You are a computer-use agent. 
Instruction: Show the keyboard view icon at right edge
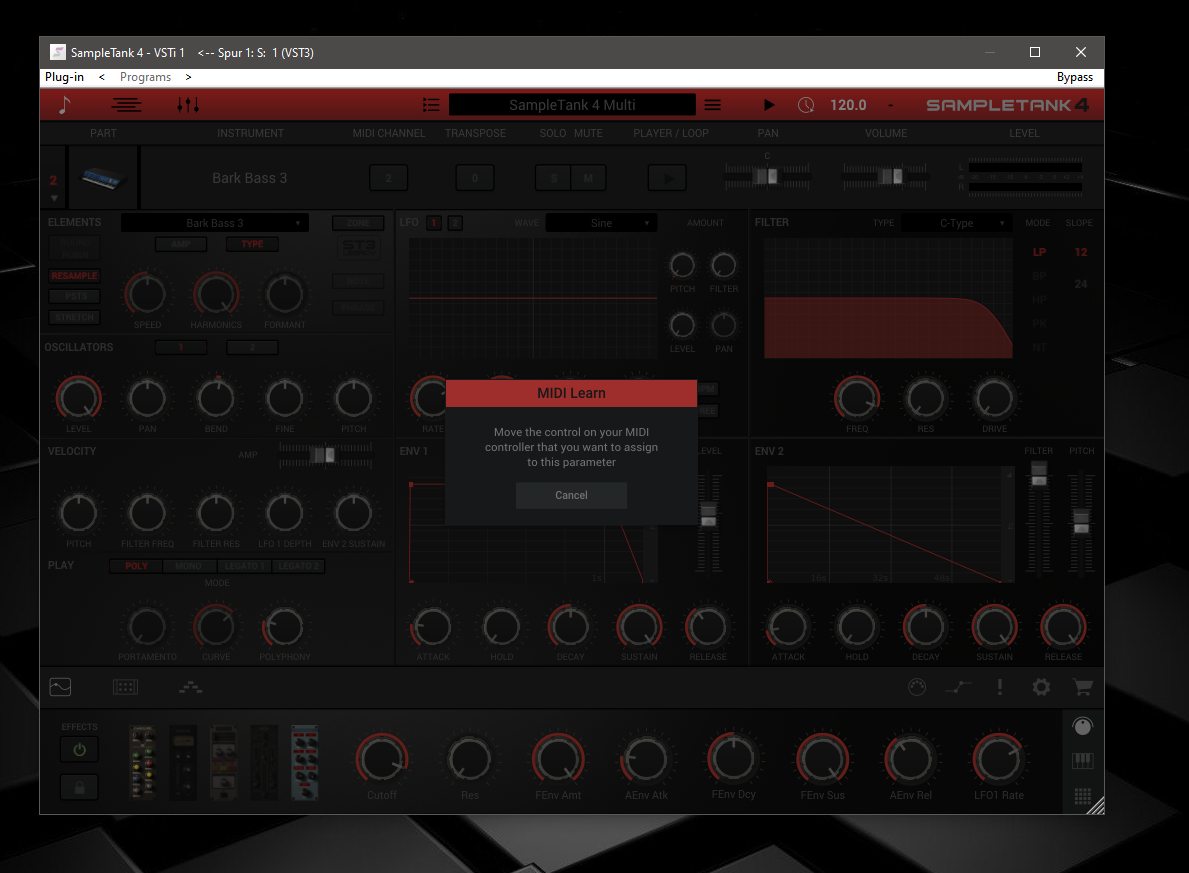point(1083,761)
